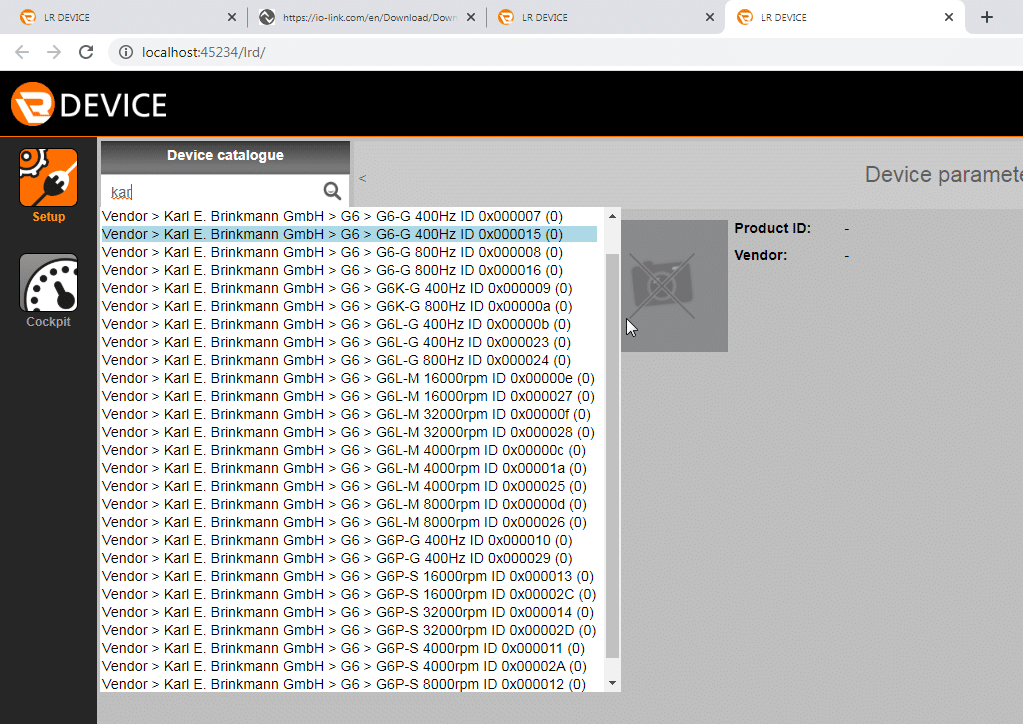Select G6L-M 4000rpm ID 0x00000c entry
The height and width of the screenshot is (724, 1023).
pyautogui.click(x=349, y=450)
